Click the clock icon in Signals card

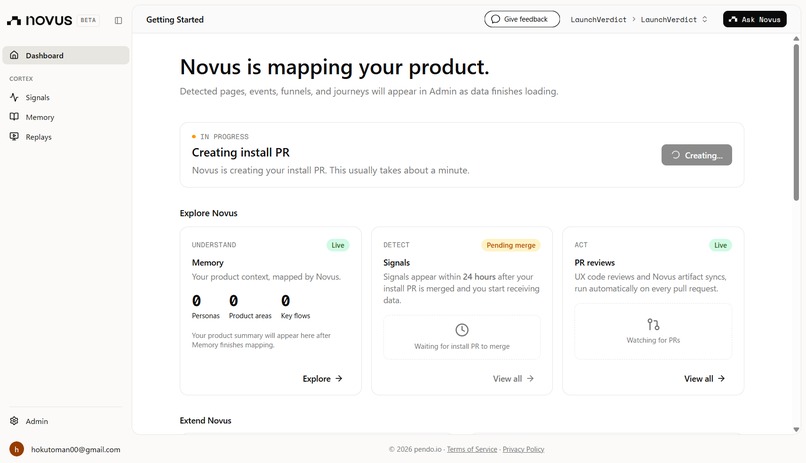tap(462, 330)
